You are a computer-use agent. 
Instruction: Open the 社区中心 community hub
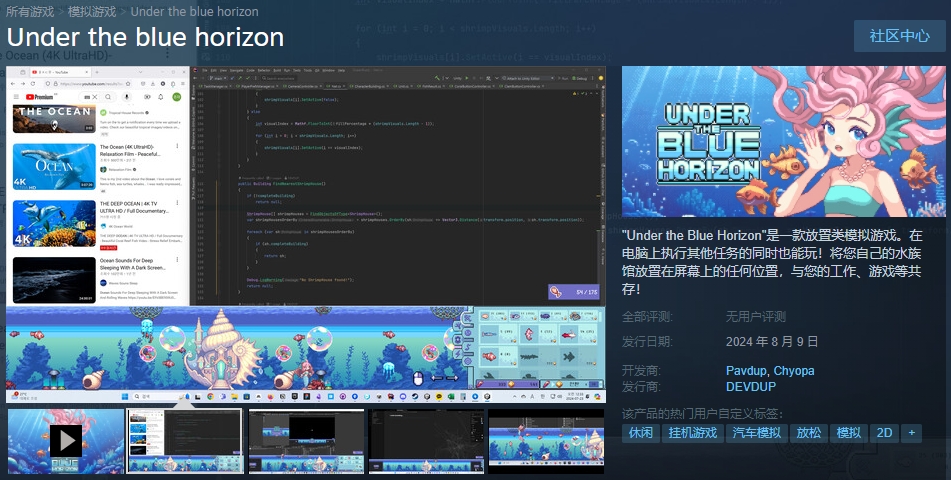tap(899, 36)
